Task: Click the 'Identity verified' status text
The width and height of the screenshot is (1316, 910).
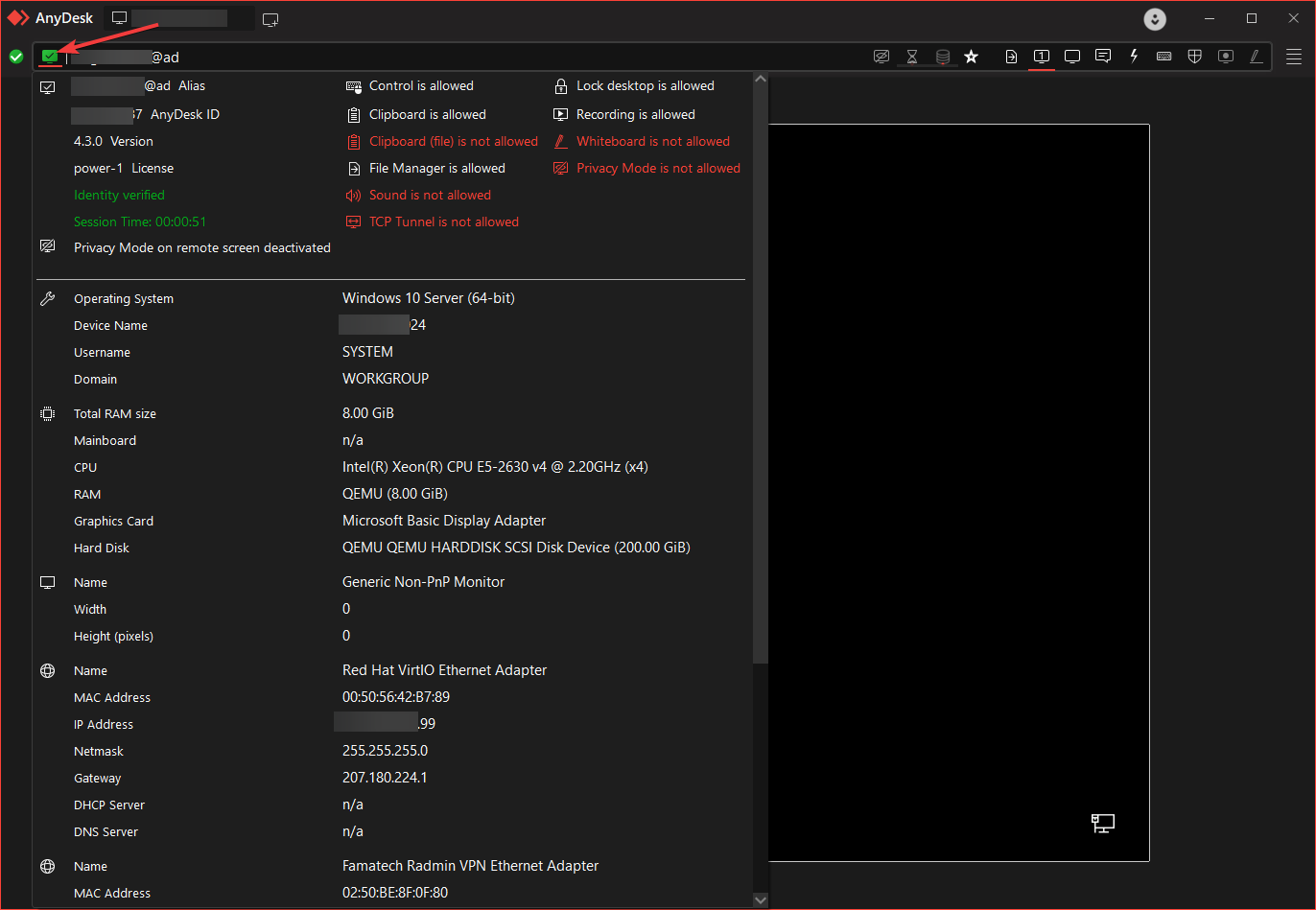Action: [119, 195]
